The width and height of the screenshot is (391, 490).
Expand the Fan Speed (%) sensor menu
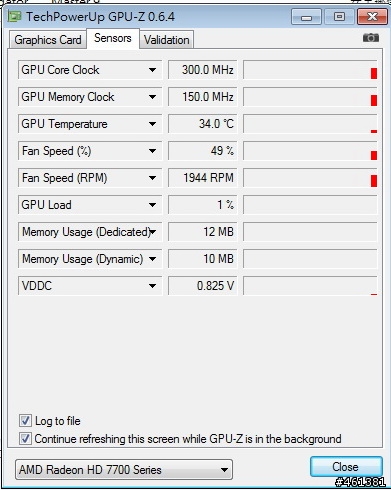point(152,151)
